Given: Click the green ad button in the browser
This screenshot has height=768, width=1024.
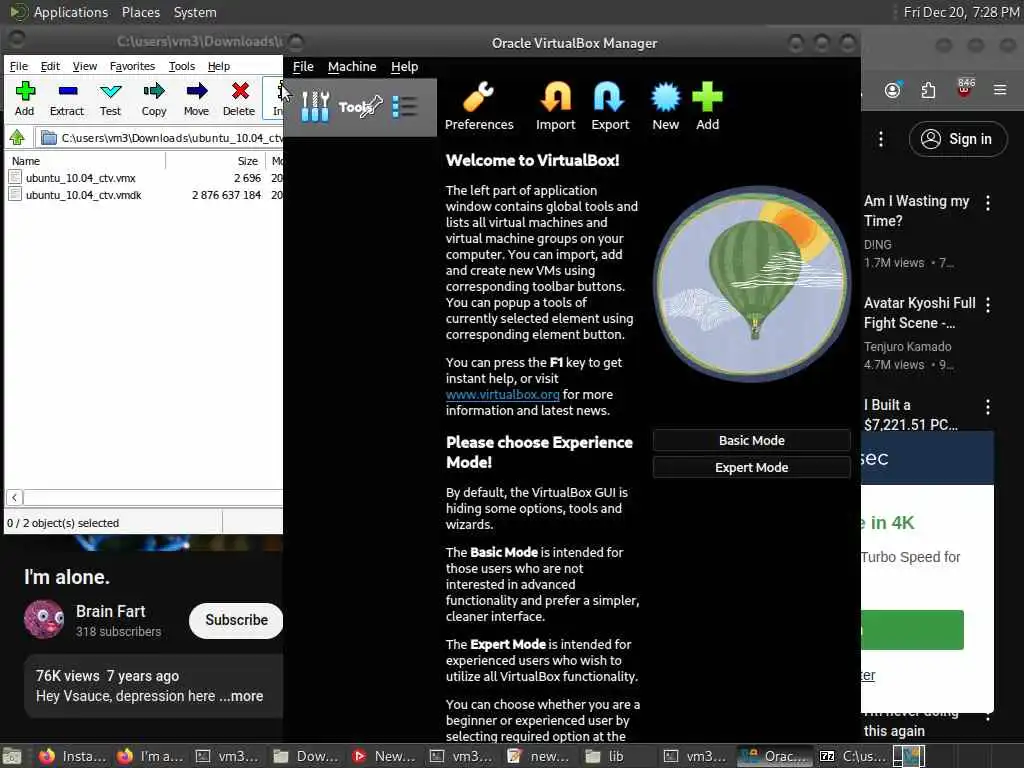Looking at the screenshot, I should pos(912,630).
